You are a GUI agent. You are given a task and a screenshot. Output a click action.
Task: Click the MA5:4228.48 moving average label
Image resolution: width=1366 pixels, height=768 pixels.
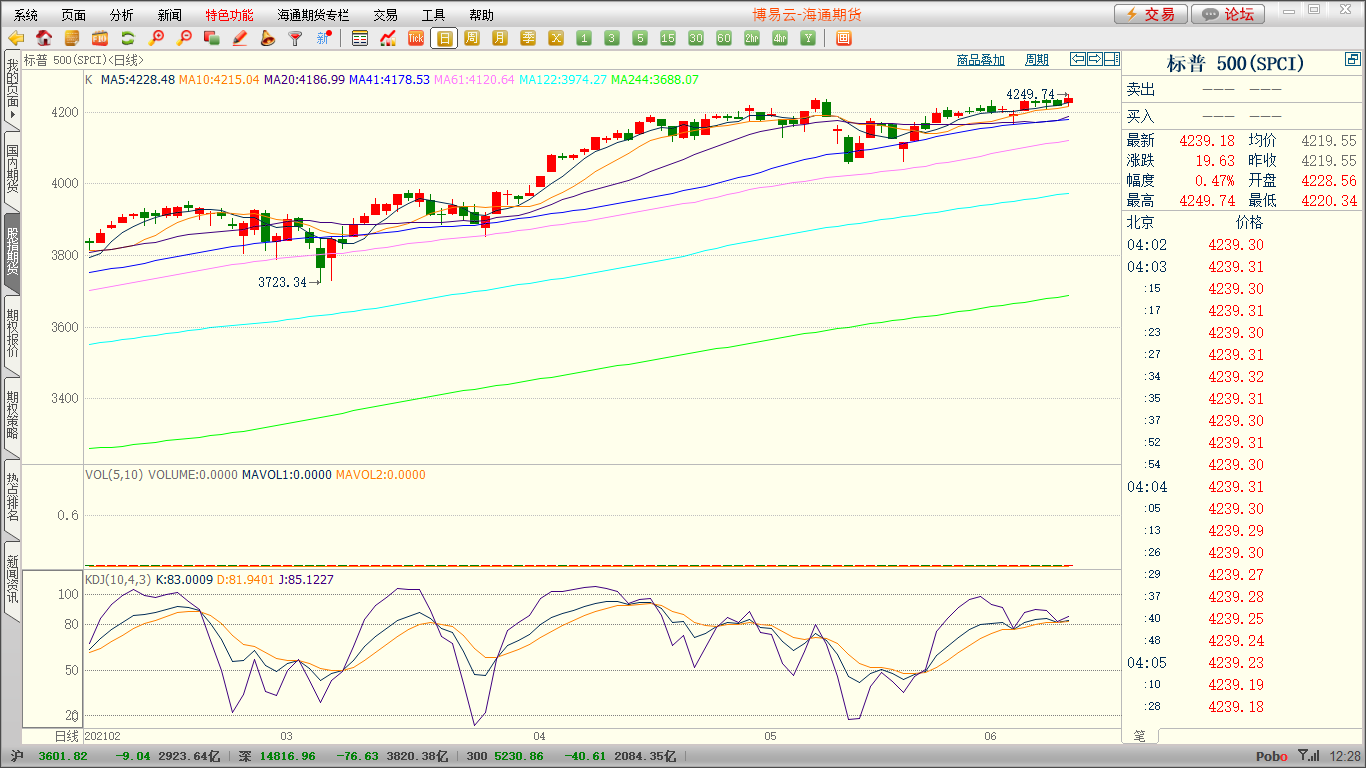click(x=137, y=79)
